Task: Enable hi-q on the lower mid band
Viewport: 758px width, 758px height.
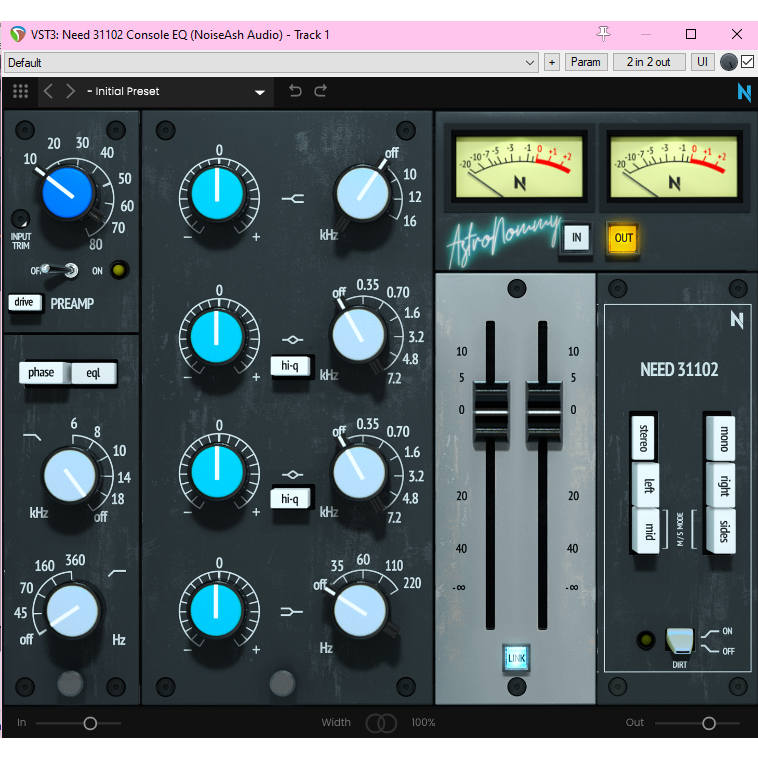Action: (x=290, y=499)
